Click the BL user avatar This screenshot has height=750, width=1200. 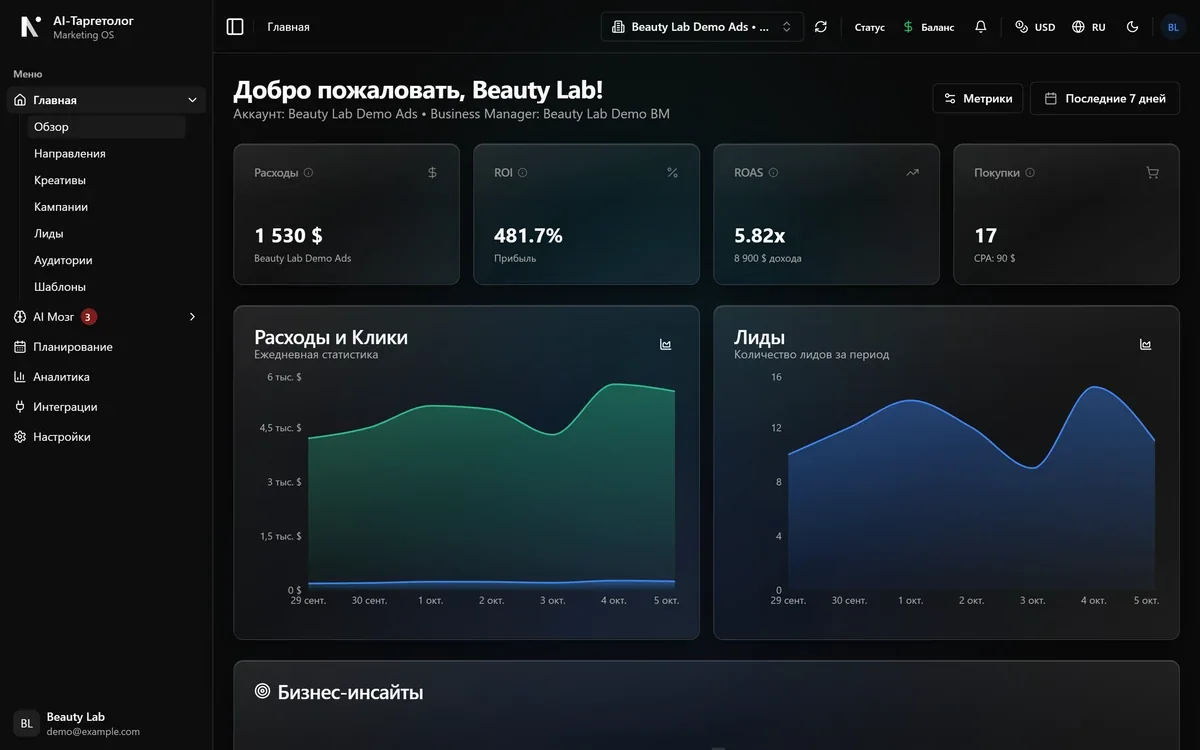point(1173,27)
